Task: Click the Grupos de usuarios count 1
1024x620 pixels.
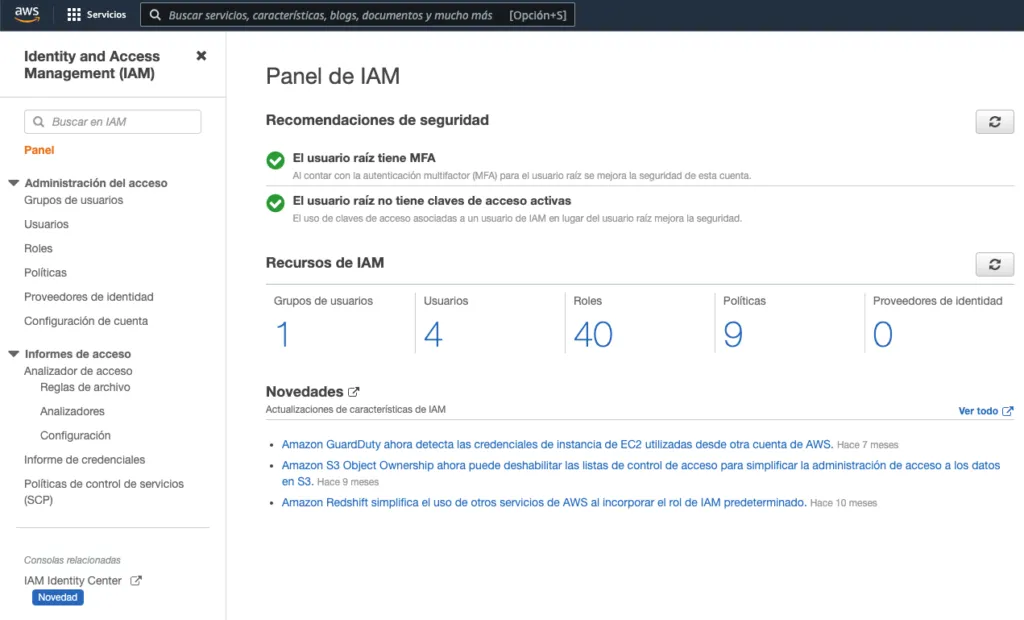Action: click(x=282, y=334)
